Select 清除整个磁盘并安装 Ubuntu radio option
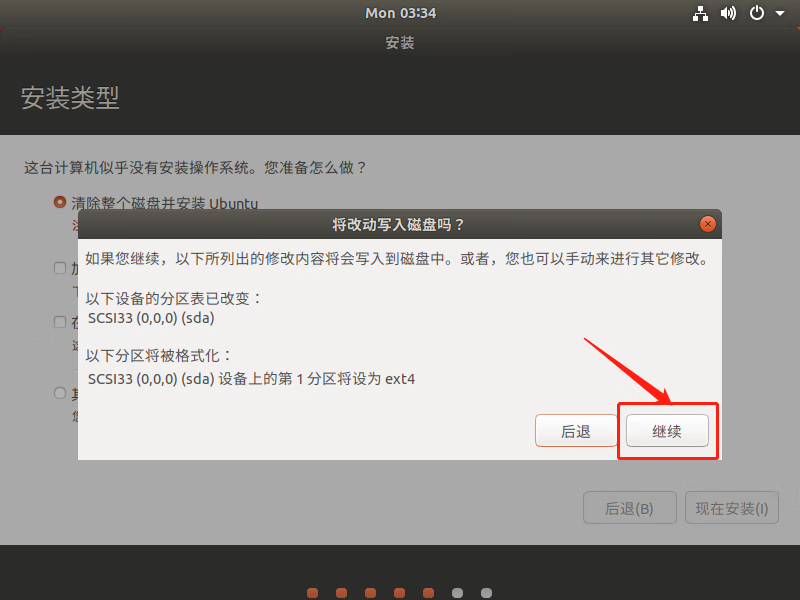The height and width of the screenshot is (600, 800). click(60, 202)
